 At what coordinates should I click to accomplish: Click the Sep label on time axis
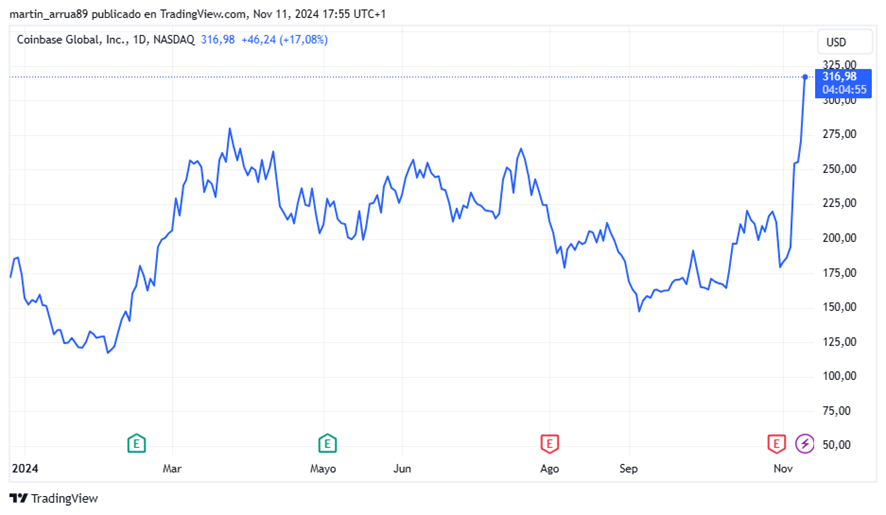628,469
